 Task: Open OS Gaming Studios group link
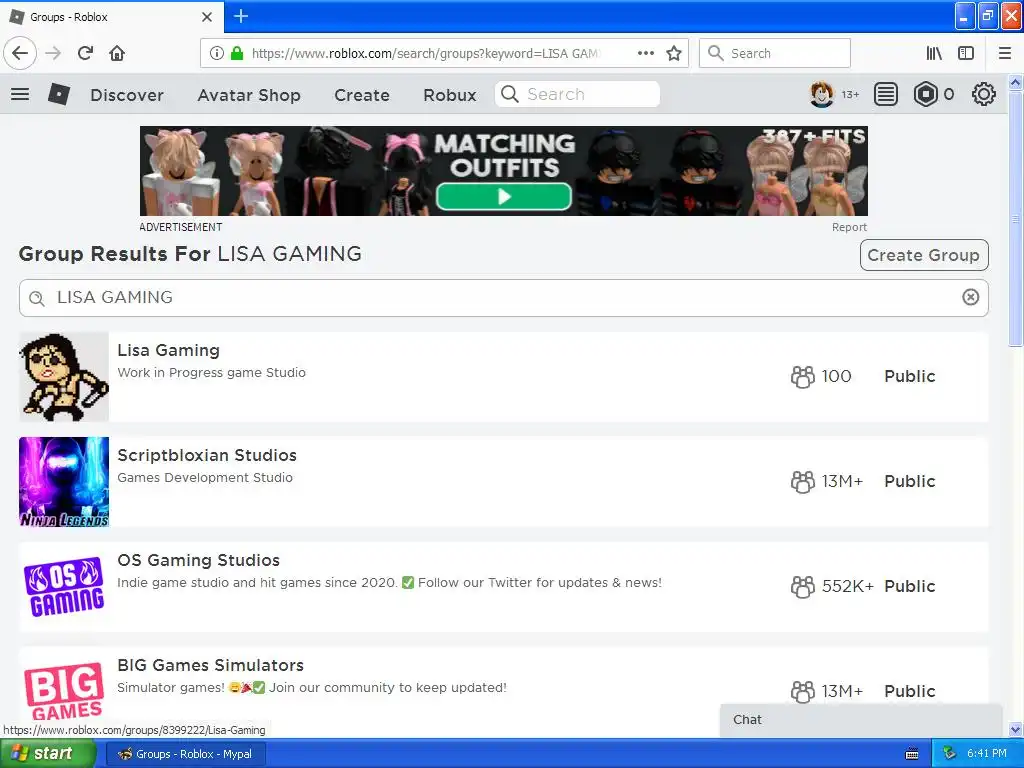[199, 560]
